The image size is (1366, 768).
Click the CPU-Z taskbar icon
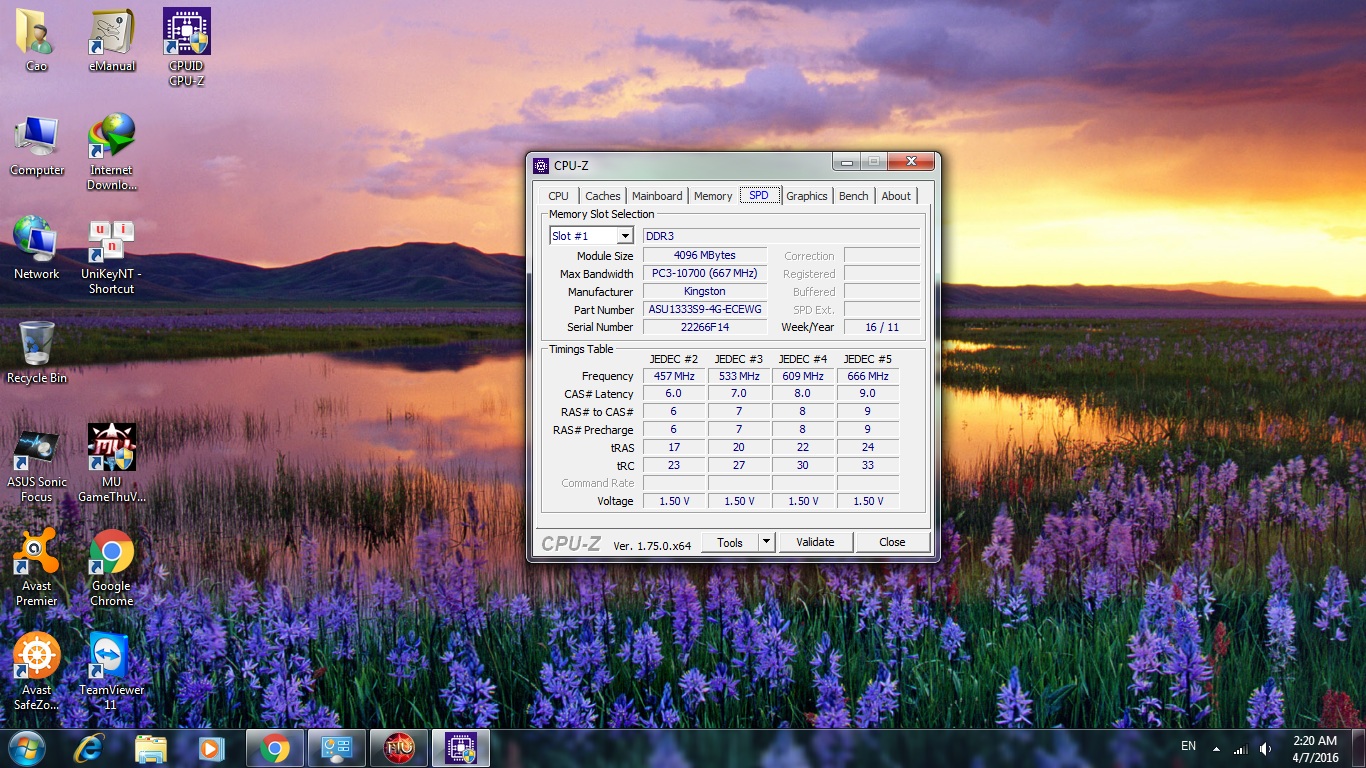pyautogui.click(x=460, y=747)
